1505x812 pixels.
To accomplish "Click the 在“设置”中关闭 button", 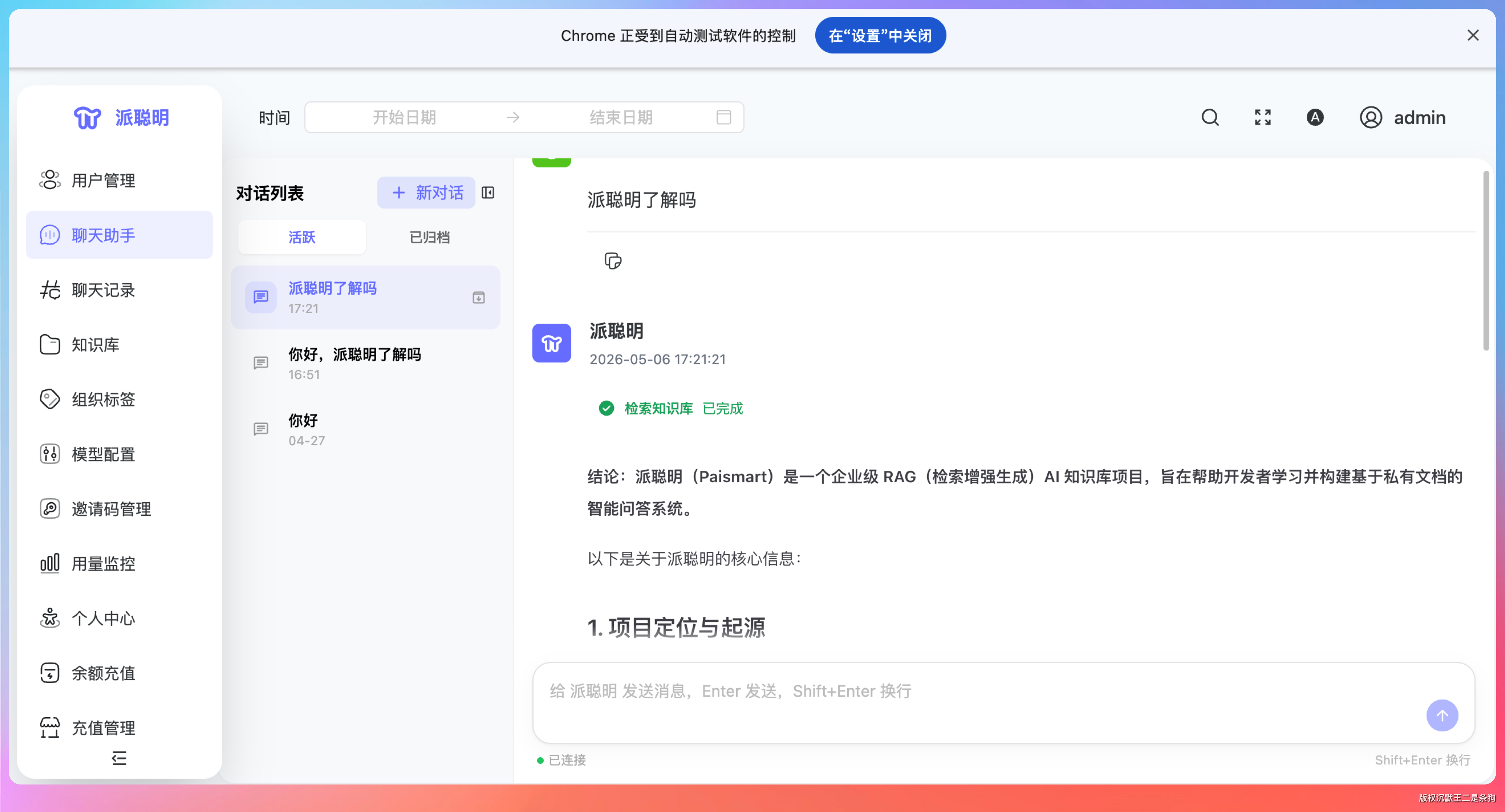I will [880, 36].
